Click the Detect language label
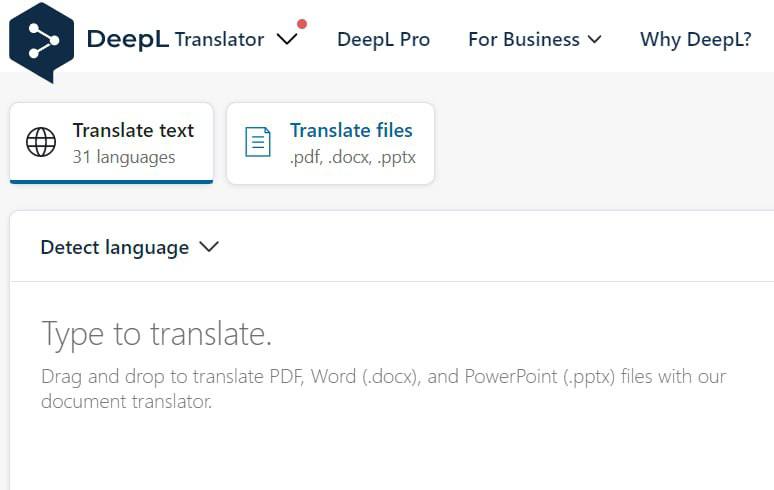The image size is (774, 490). tap(115, 247)
